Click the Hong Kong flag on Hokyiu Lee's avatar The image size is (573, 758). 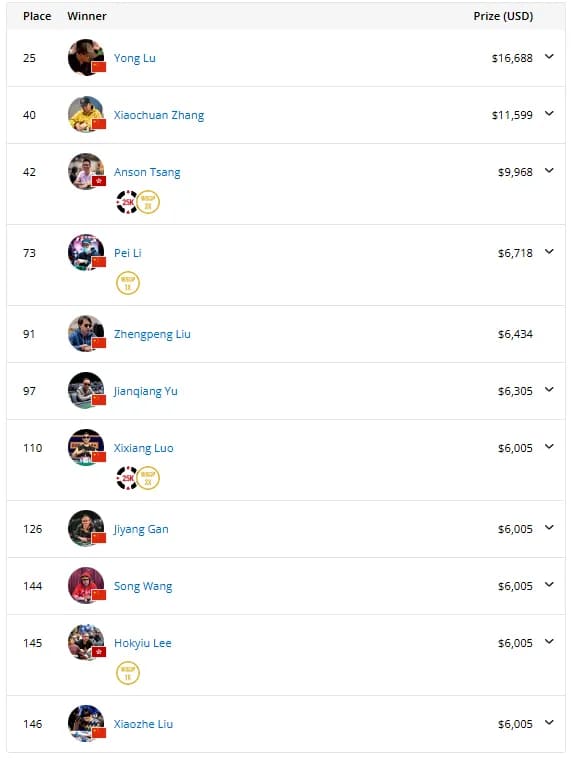pos(99,652)
